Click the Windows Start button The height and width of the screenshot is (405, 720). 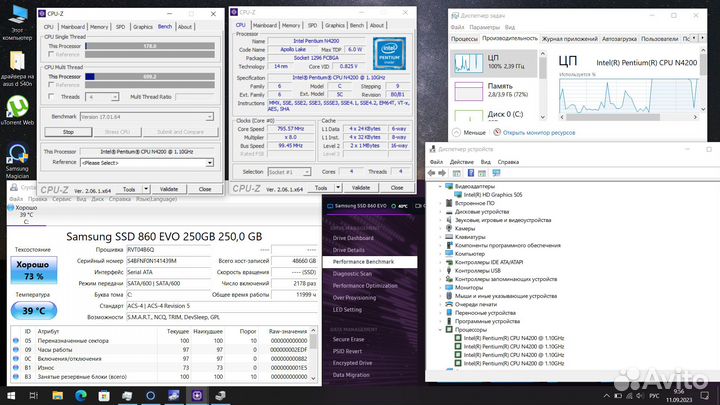(x=10, y=395)
